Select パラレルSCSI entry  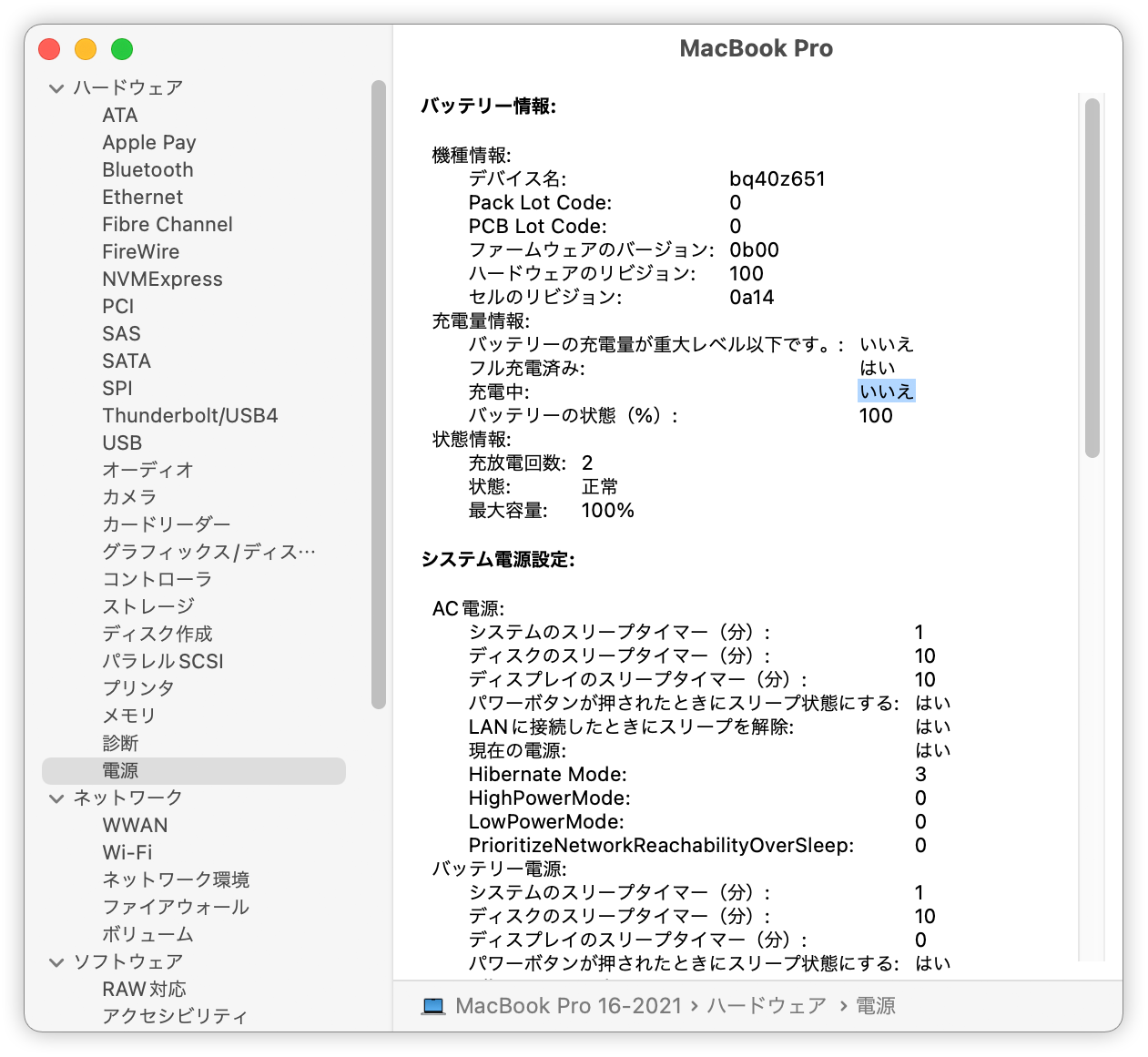(163, 662)
